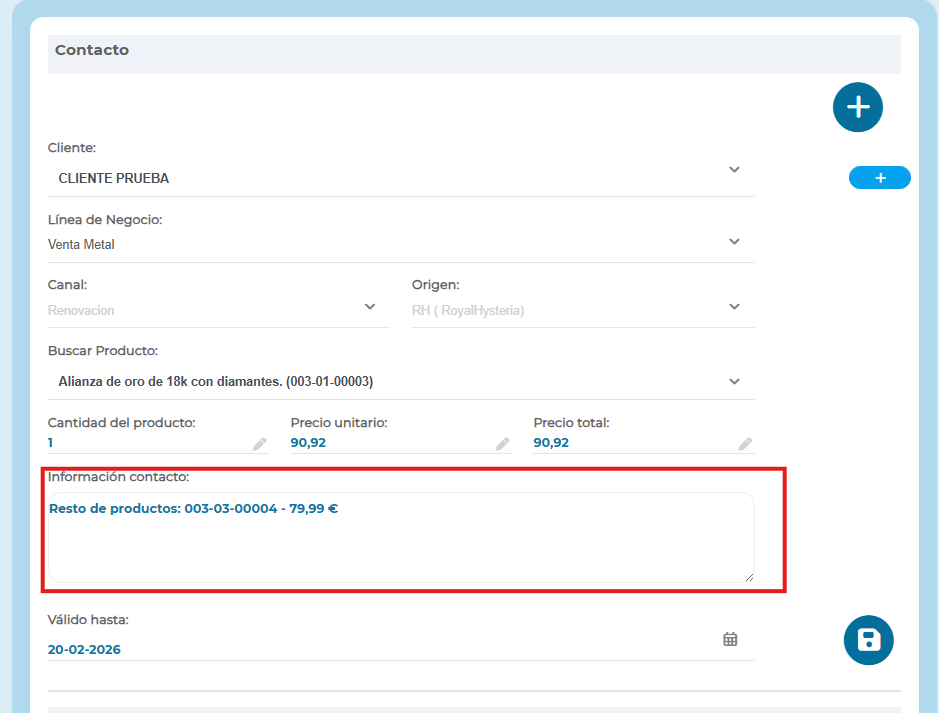
Task: Click pencil icon in Precio total field
Action: coord(745,444)
